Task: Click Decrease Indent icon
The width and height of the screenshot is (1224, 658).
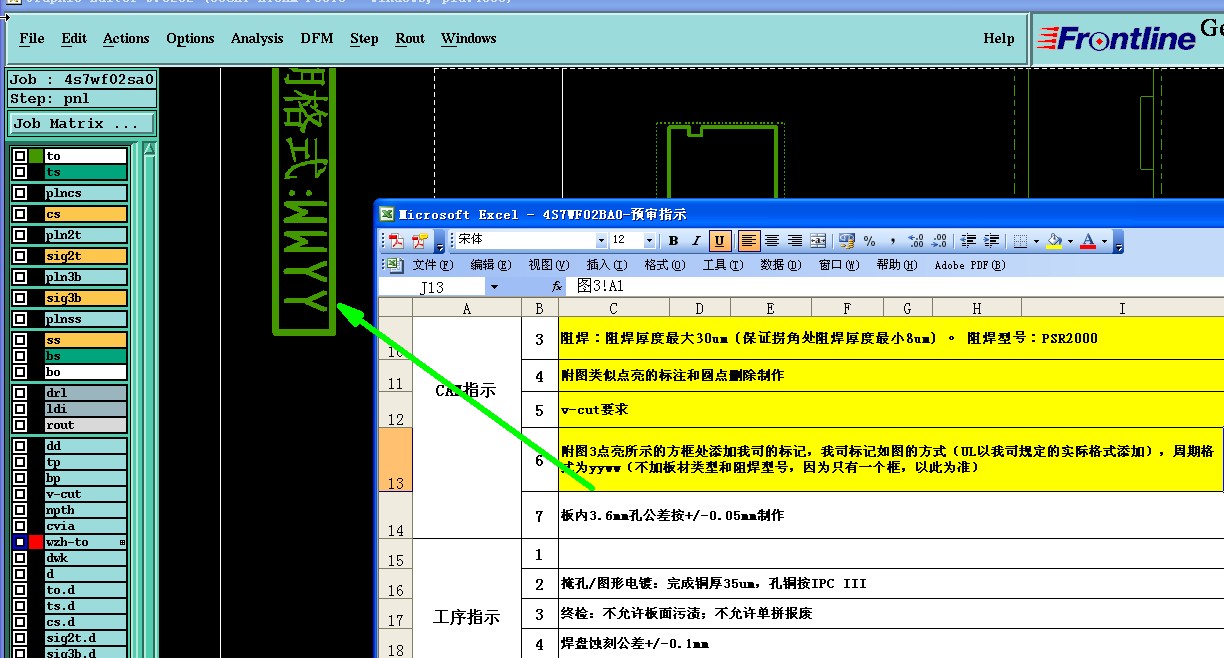Action: [x=968, y=241]
